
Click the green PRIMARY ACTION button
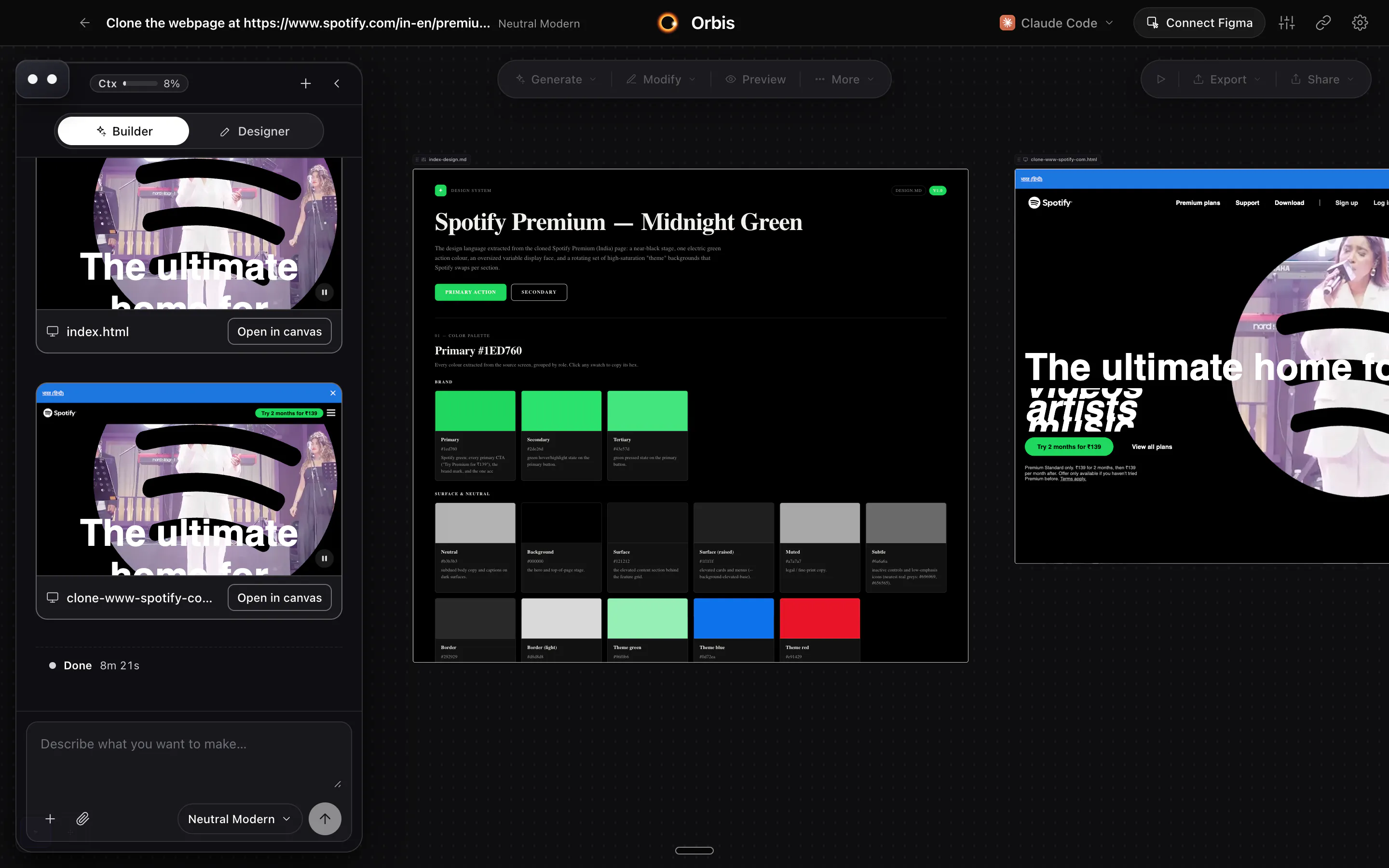tap(470, 292)
